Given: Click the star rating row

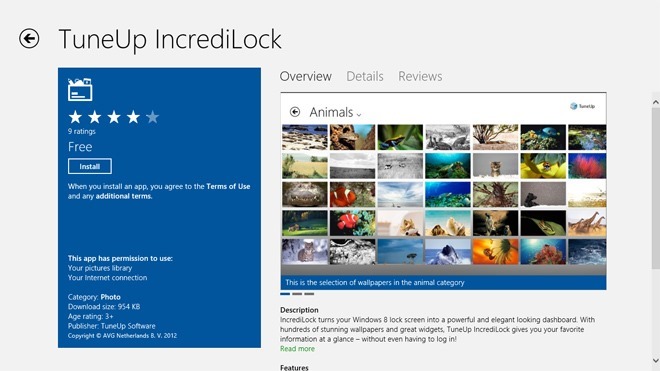Looking at the screenshot, I should click(114, 117).
